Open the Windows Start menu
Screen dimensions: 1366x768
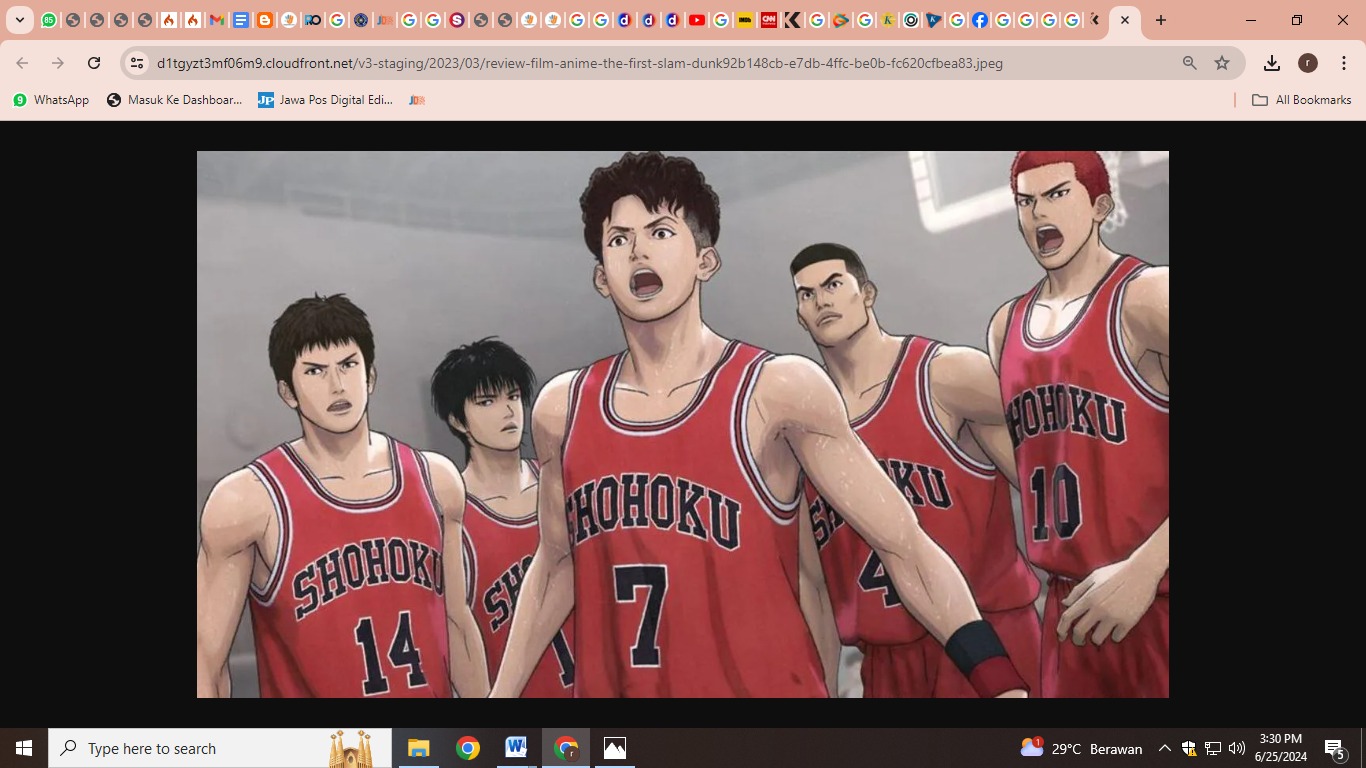[x=24, y=748]
